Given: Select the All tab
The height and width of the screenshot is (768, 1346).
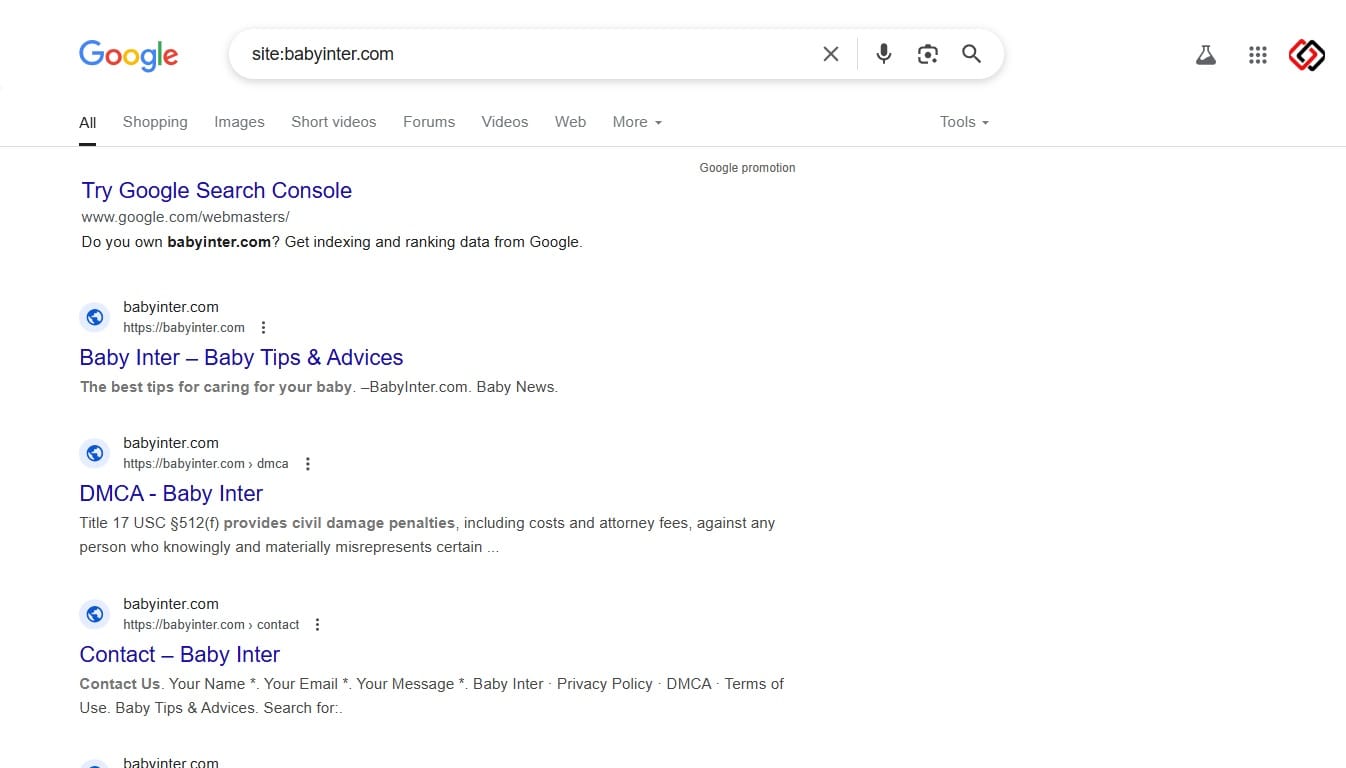Looking at the screenshot, I should tap(88, 122).
